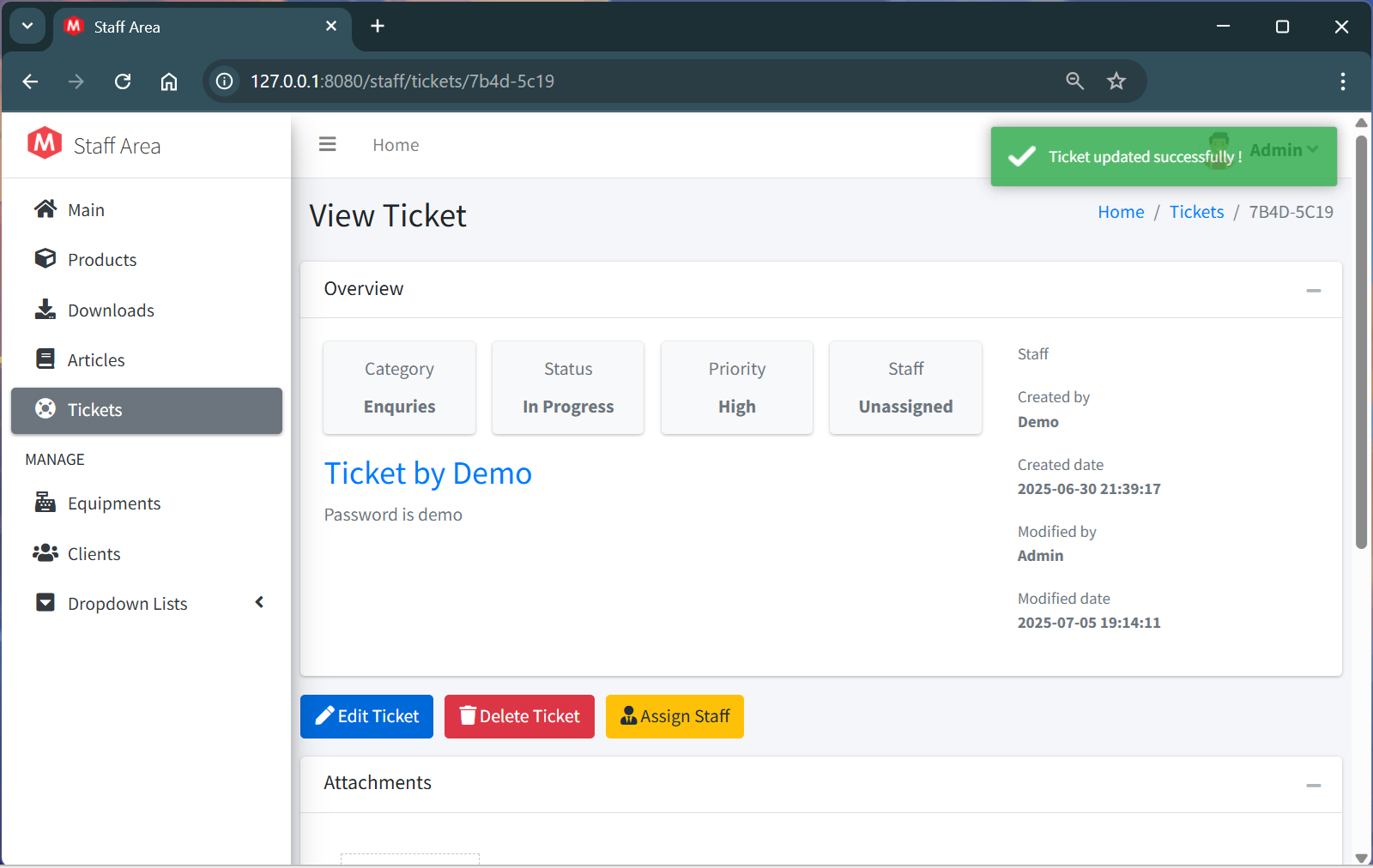
Task: Click the Equipments cash register icon
Action: click(45, 503)
